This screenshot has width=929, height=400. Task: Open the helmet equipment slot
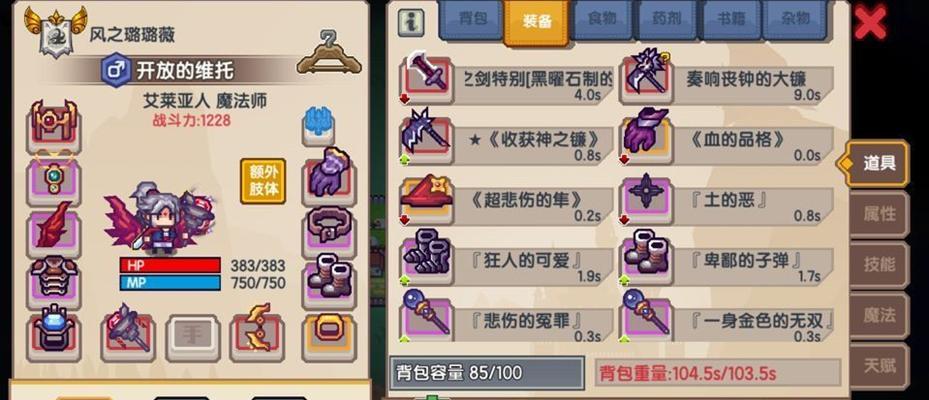point(54,126)
